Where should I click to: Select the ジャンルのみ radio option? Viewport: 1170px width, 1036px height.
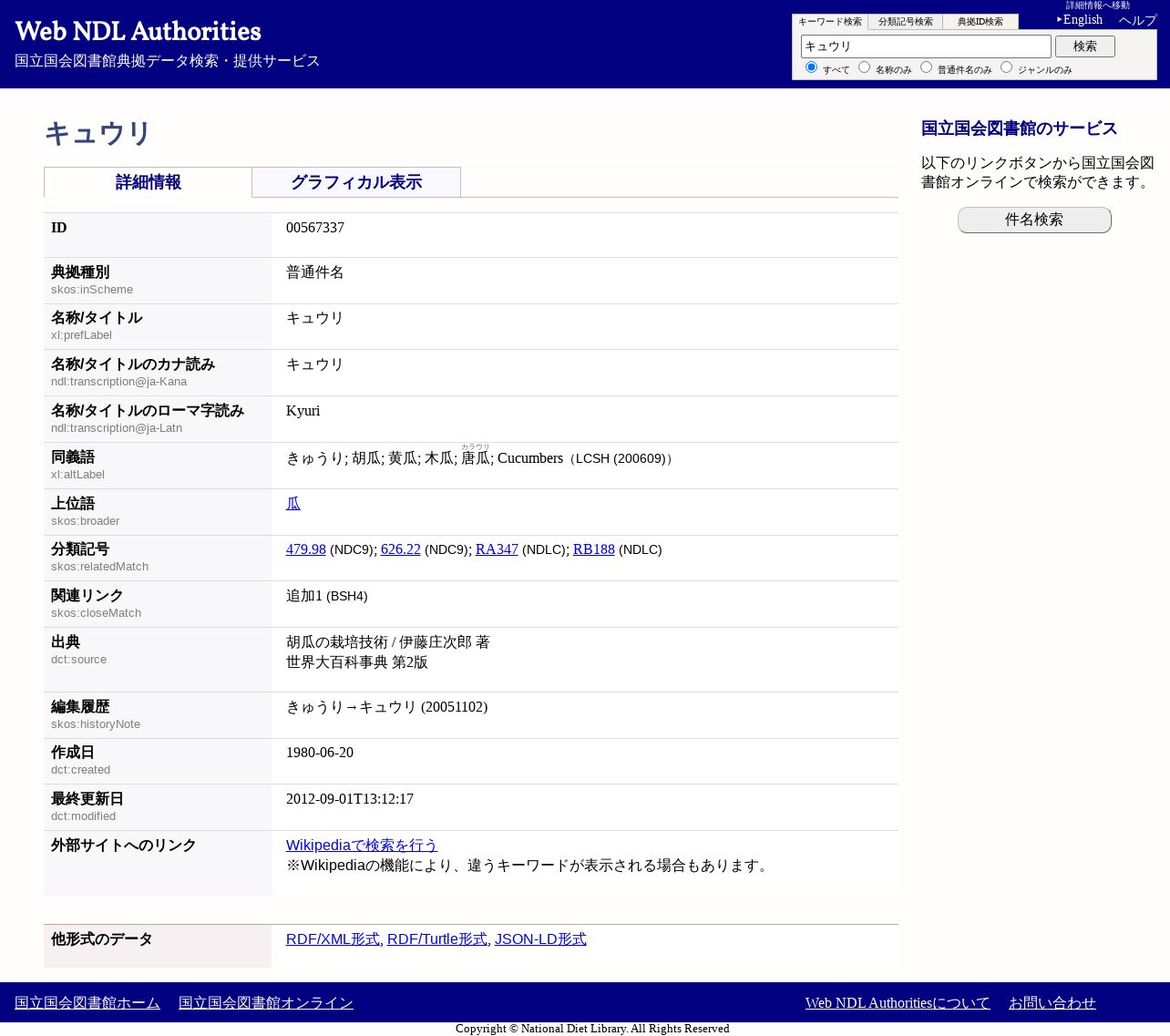pyautogui.click(x=1006, y=67)
